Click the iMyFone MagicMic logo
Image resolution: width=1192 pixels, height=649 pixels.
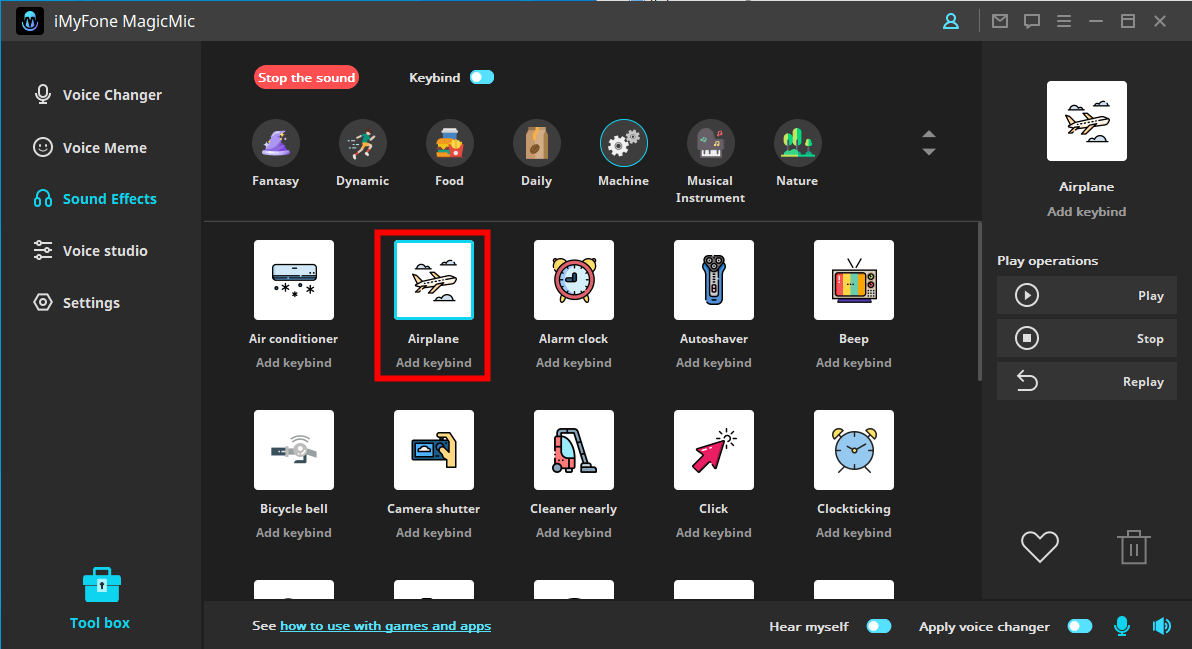pyautogui.click(x=30, y=21)
